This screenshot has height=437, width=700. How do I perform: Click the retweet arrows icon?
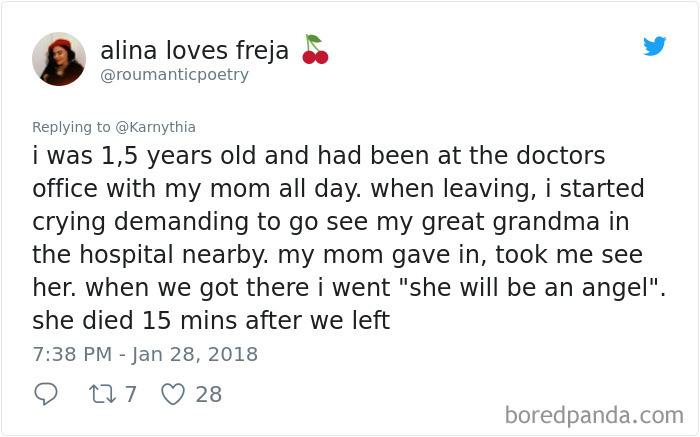pos(100,394)
